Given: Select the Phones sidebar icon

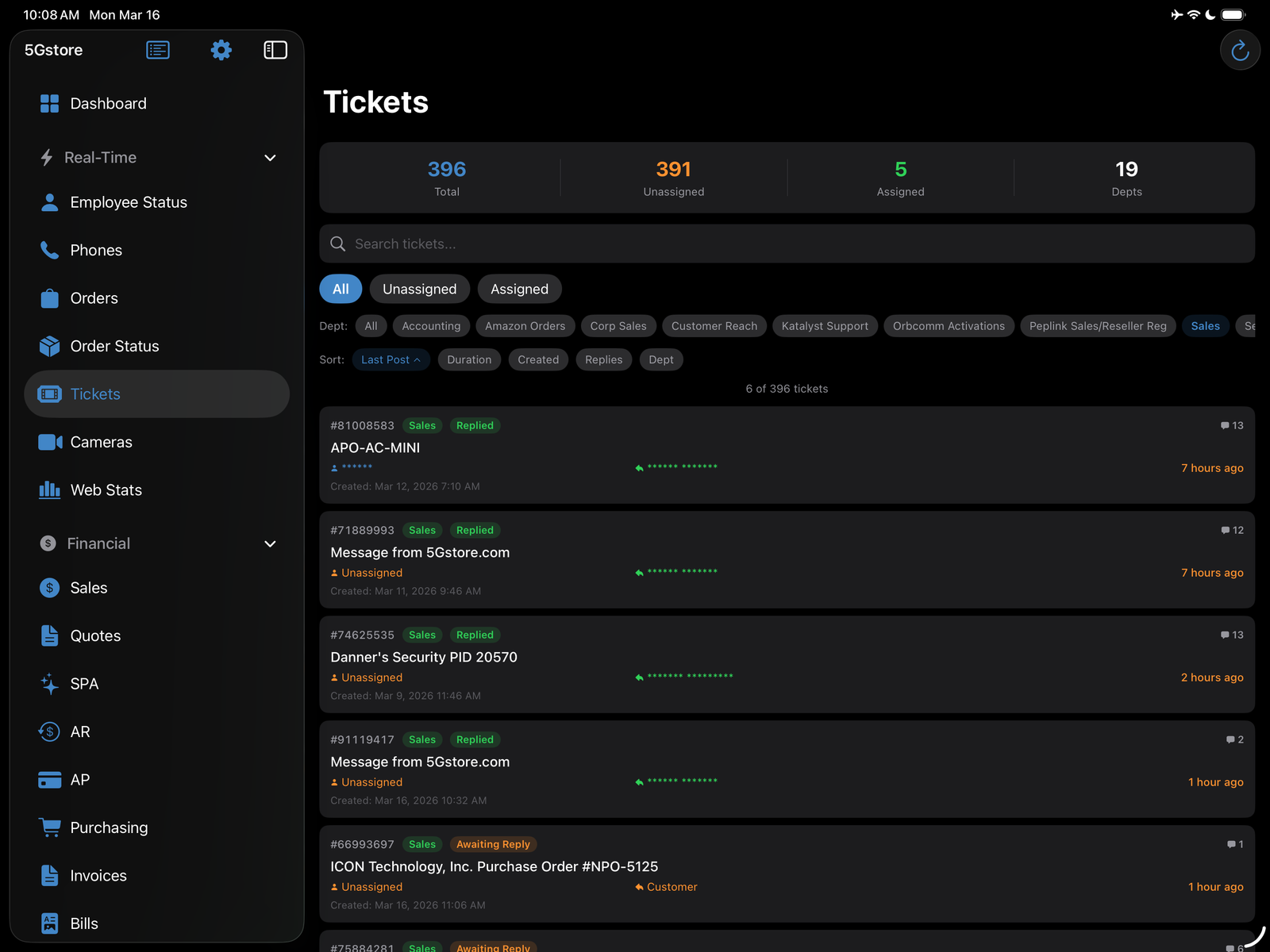Looking at the screenshot, I should pyautogui.click(x=48, y=250).
